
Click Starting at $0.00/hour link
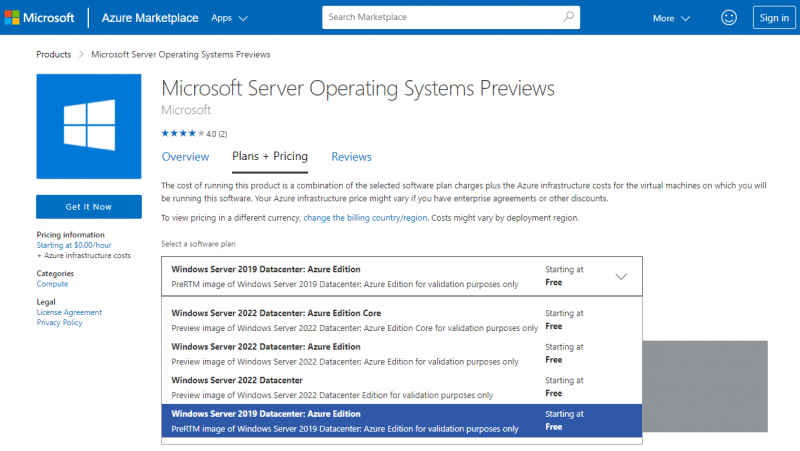point(74,245)
